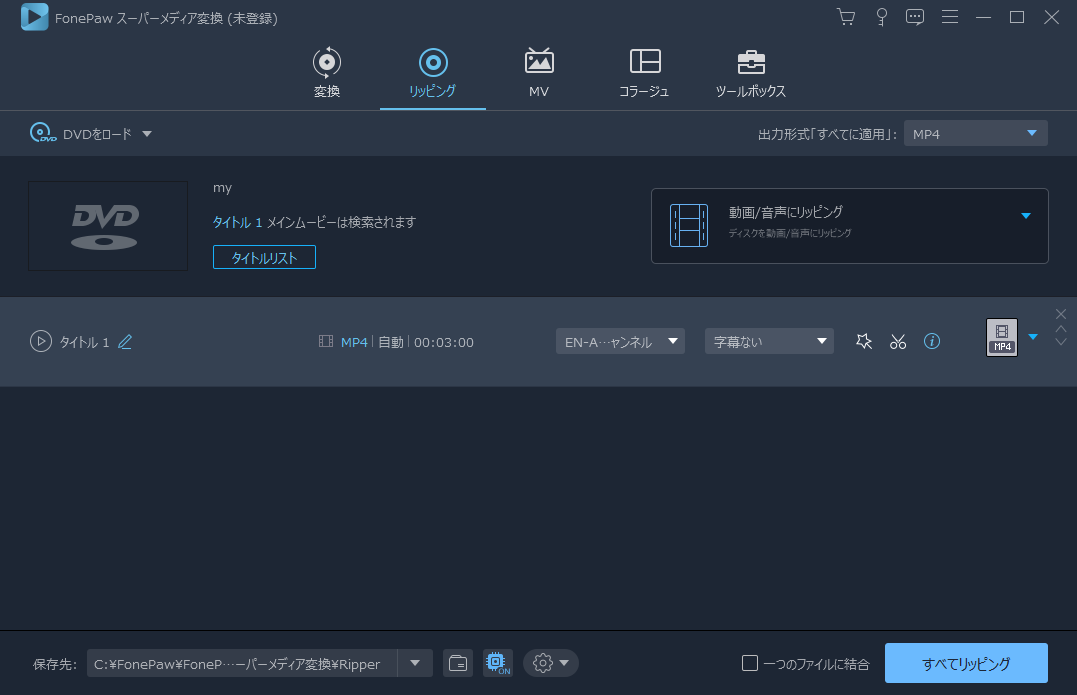The width and height of the screenshot is (1077, 695).
Task: Move タイトル 1 down with chevron
Action: click(1061, 341)
